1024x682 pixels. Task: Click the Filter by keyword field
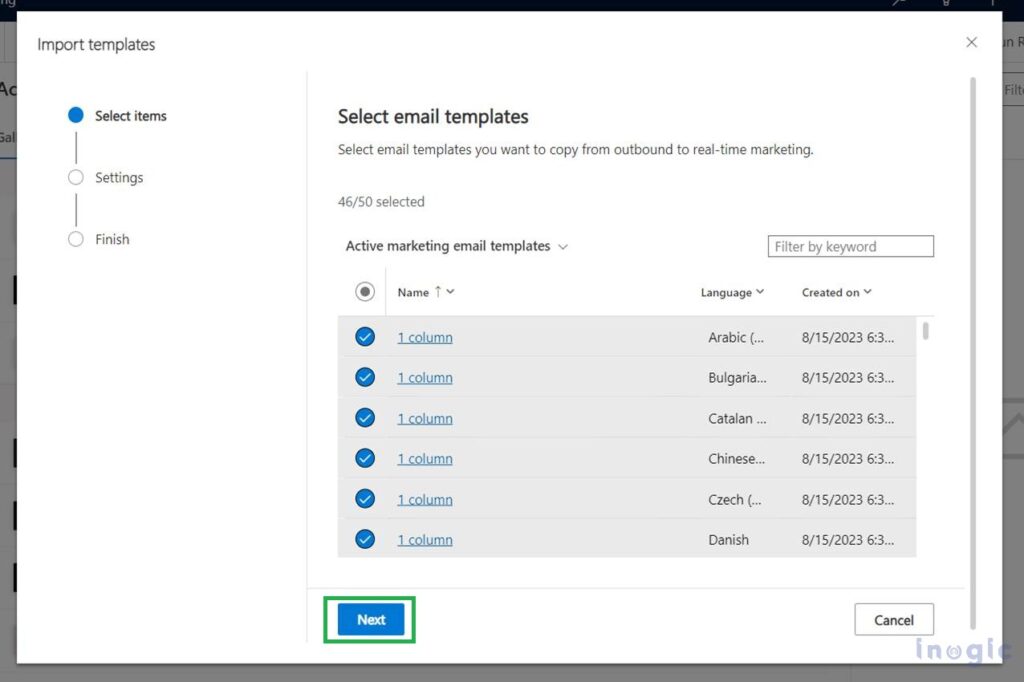point(850,246)
